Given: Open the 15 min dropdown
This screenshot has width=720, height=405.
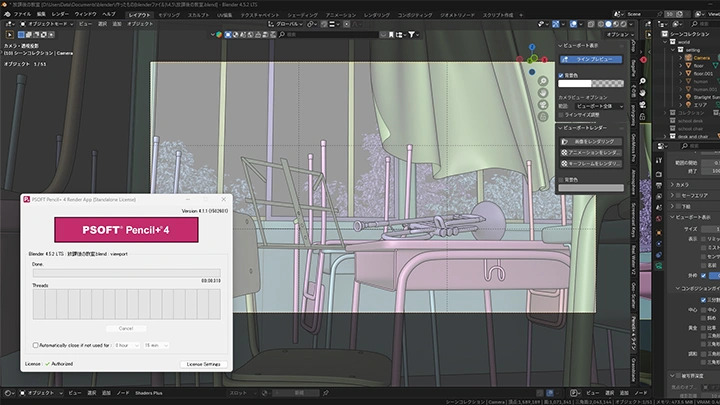Looking at the screenshot, I should coord(157,344).
